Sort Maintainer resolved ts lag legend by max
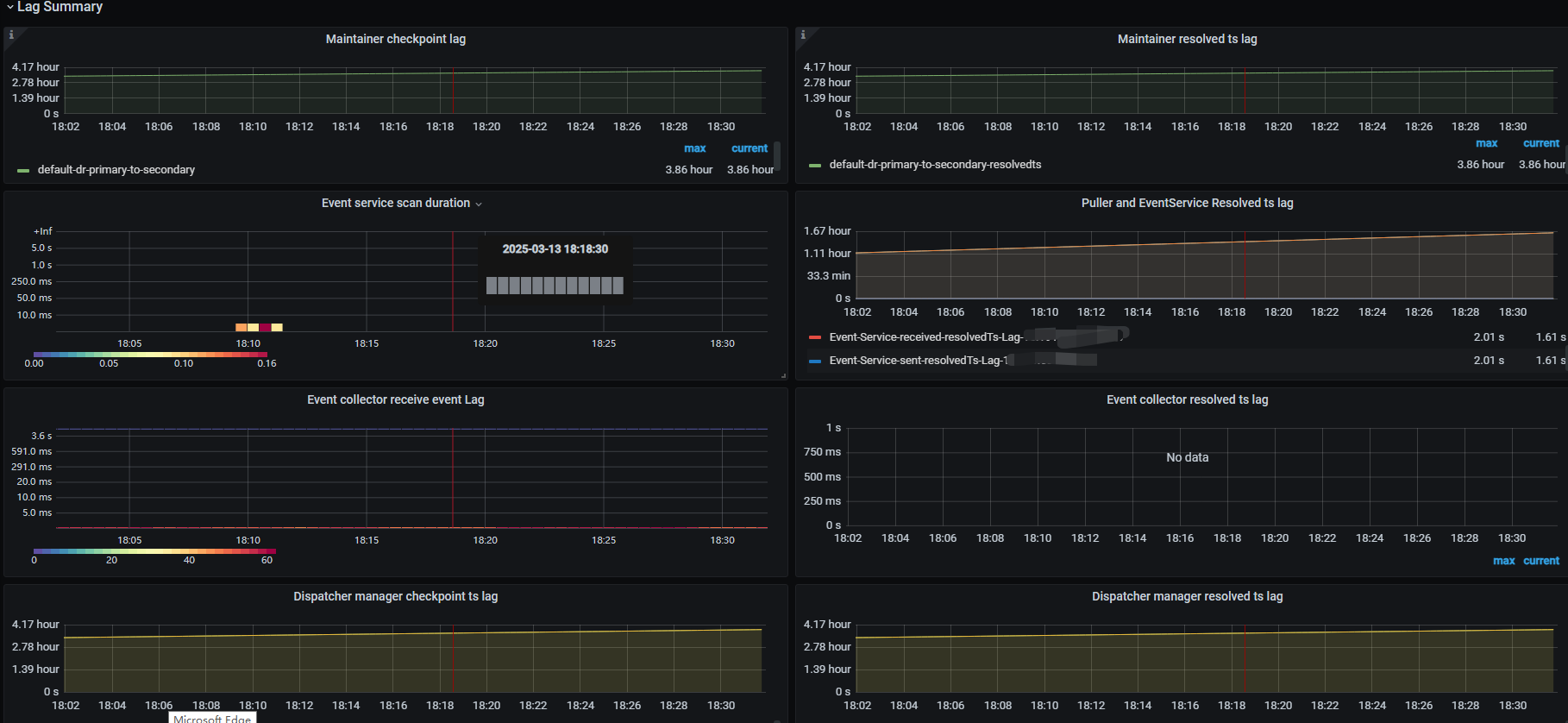 click(x=1487, y=143)
